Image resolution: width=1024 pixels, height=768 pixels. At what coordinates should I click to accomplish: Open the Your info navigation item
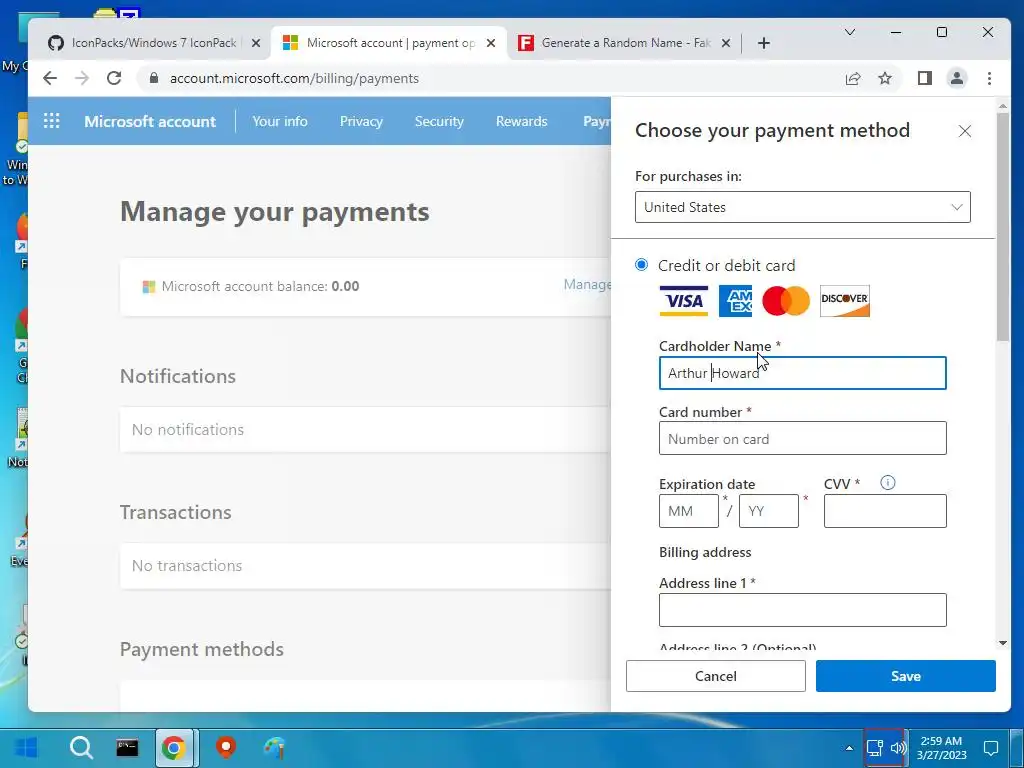280,121
